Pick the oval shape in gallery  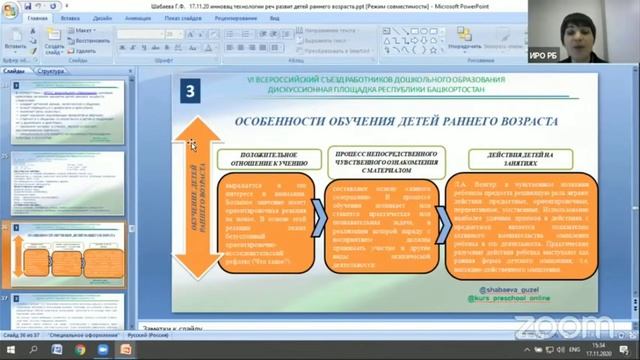tap(424, 31)
